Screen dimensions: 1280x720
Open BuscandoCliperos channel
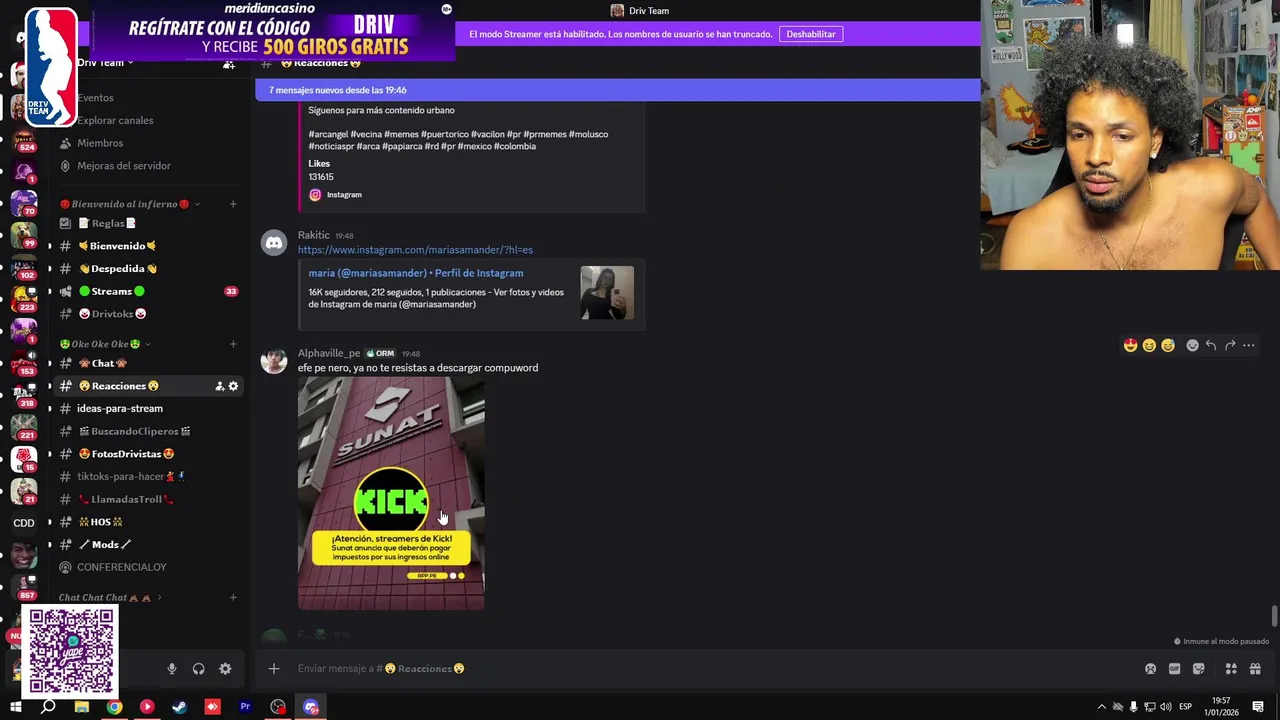[150, 431]
